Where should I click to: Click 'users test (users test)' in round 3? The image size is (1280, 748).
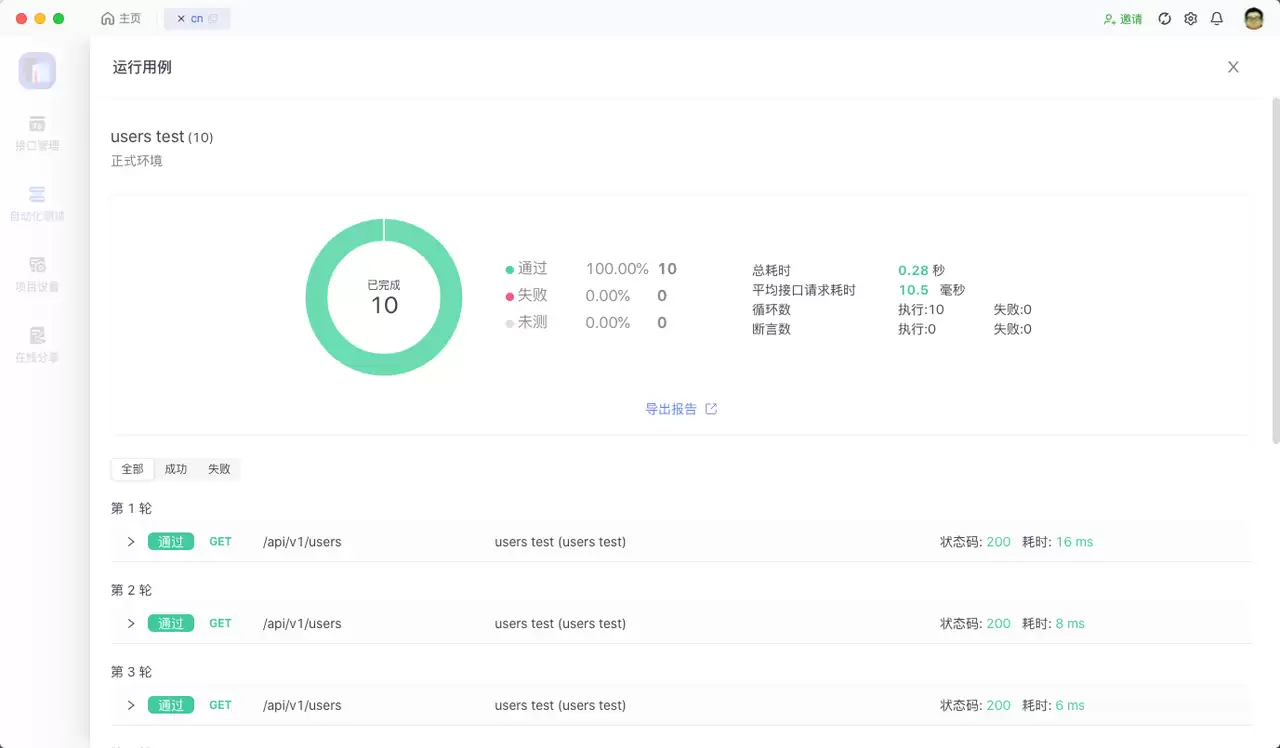coord(560,706)
